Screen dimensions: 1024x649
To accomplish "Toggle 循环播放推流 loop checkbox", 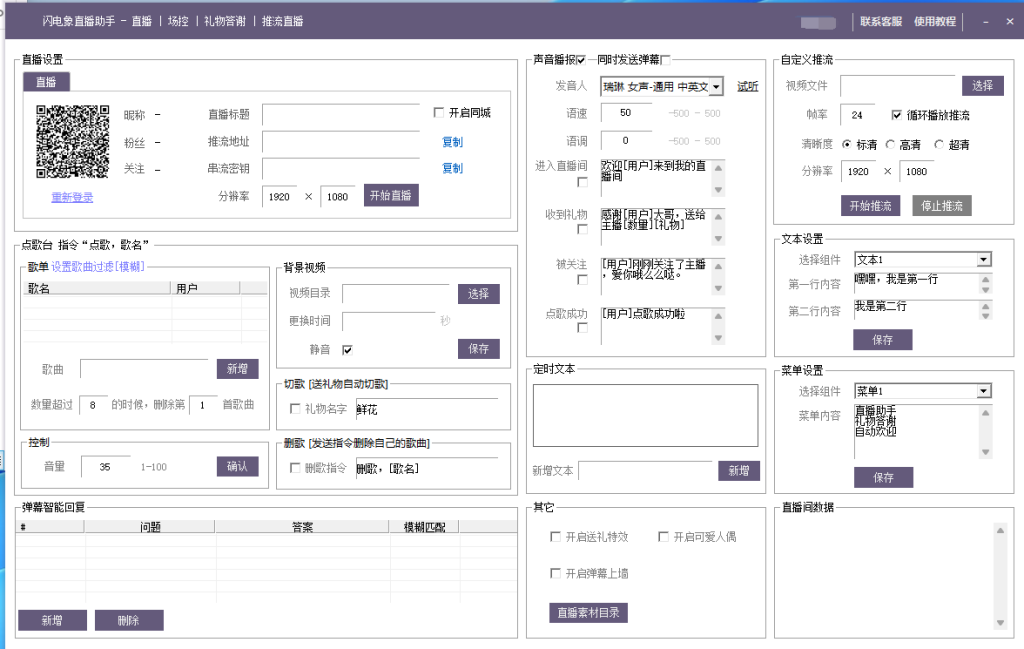I will coord(896,115).
